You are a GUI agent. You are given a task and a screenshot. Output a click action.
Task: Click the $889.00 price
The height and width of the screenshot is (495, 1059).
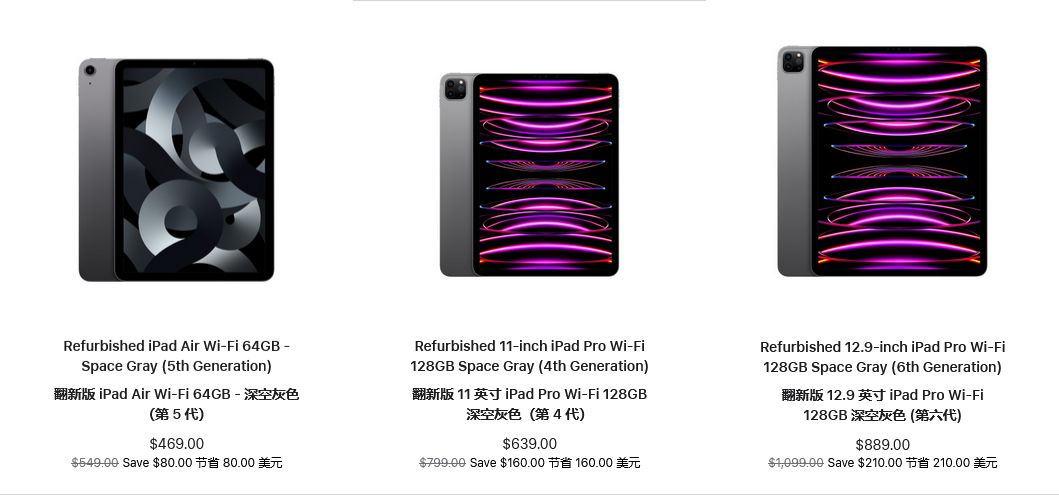tap(882, 445)
